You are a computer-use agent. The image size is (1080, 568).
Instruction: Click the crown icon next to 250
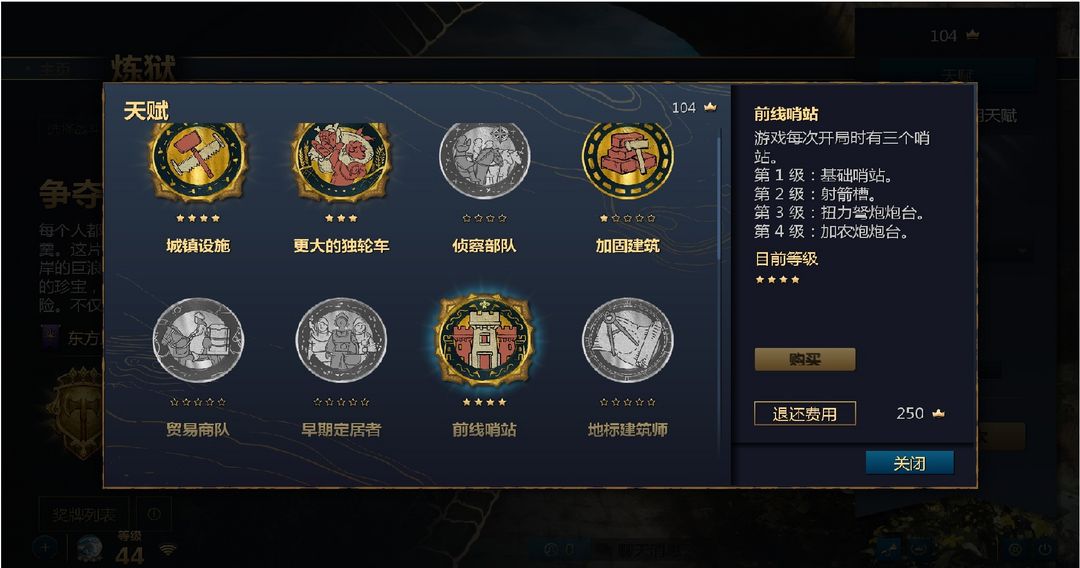point(938,413)
